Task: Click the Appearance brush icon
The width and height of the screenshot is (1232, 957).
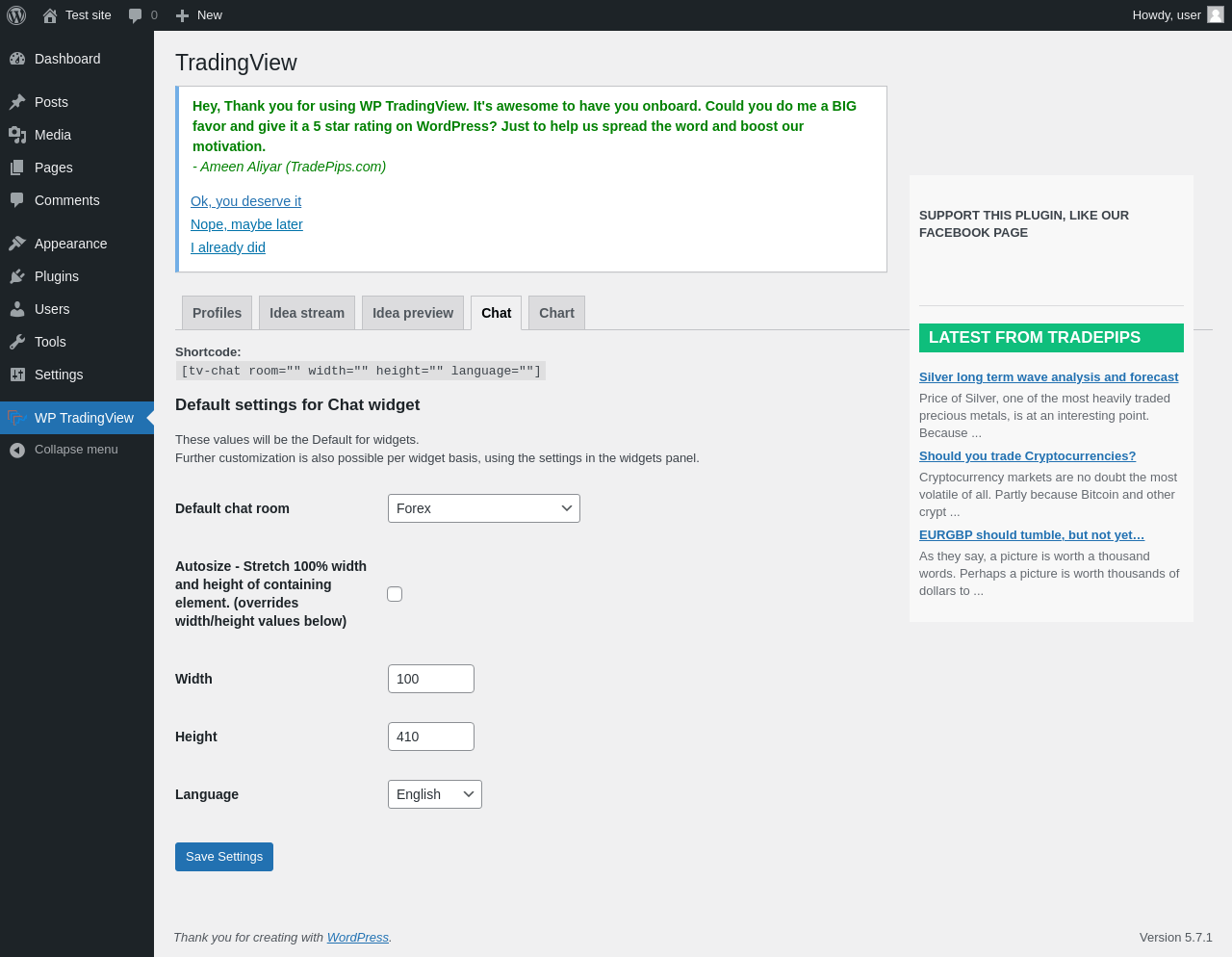Action: tap(17, 244)
